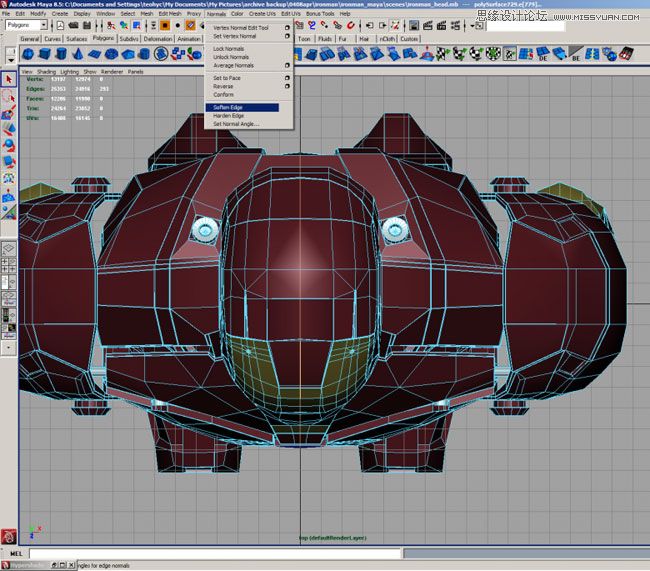This screenshot has width=650, height=571.
Task: Open Average Normals option box
Action: [x=287, y=66]
